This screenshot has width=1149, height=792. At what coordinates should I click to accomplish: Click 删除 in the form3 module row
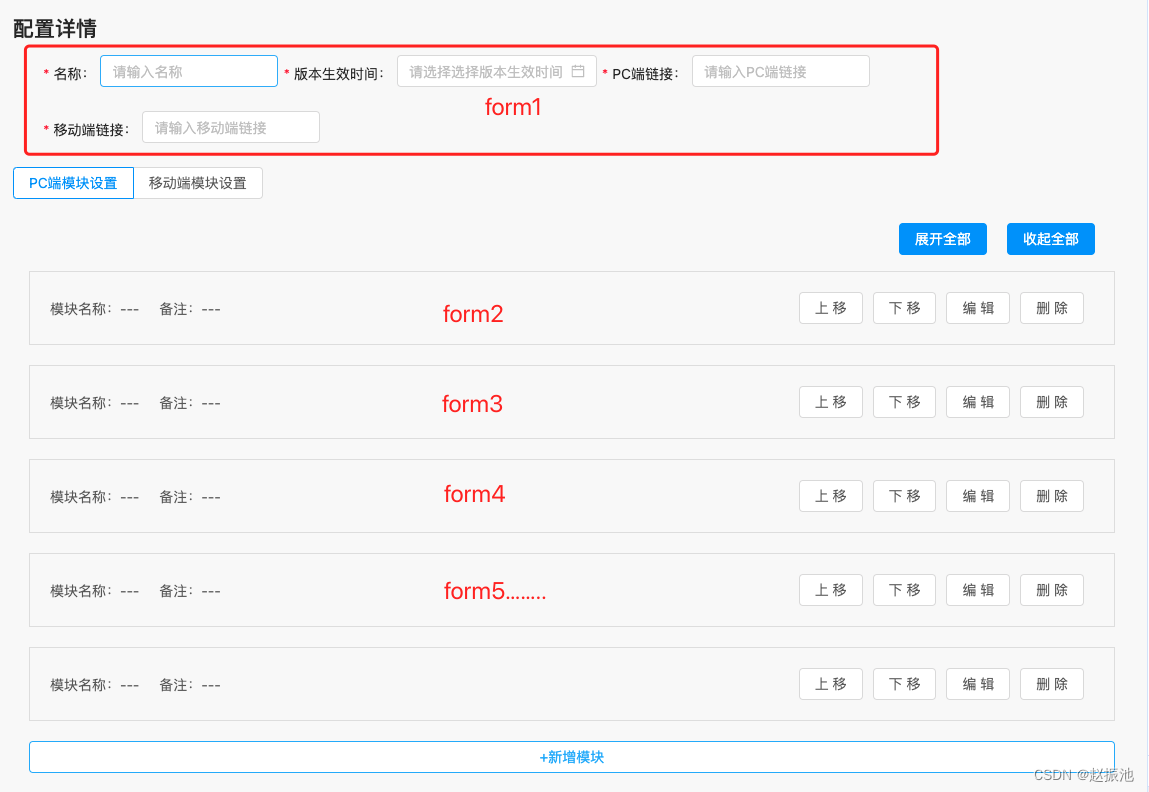(x=1051, y=402)
